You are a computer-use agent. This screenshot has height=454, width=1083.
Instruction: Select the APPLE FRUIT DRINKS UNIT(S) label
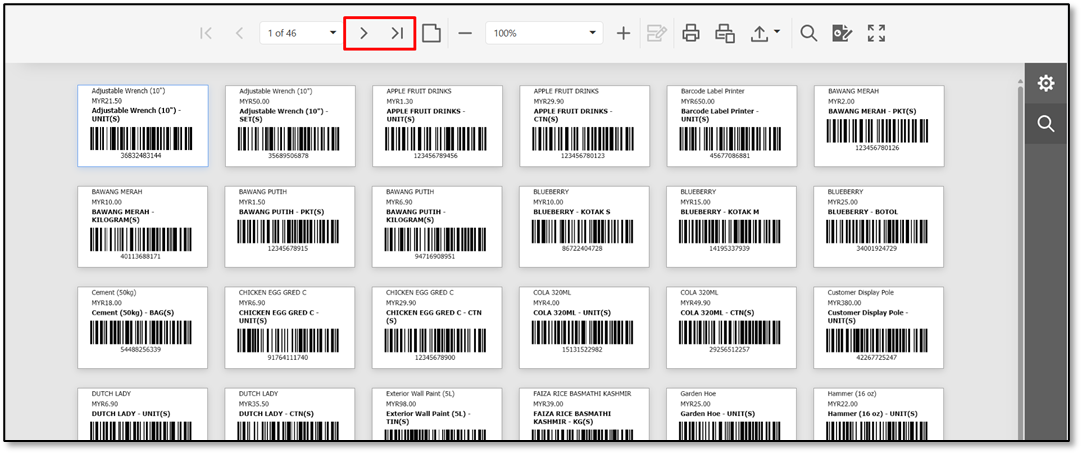click(x=437, y=126)
